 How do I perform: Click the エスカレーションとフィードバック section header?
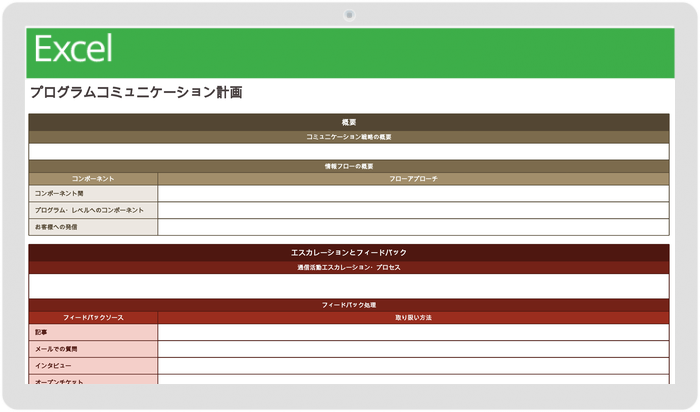pyautogui.click(x=349, y=253)
